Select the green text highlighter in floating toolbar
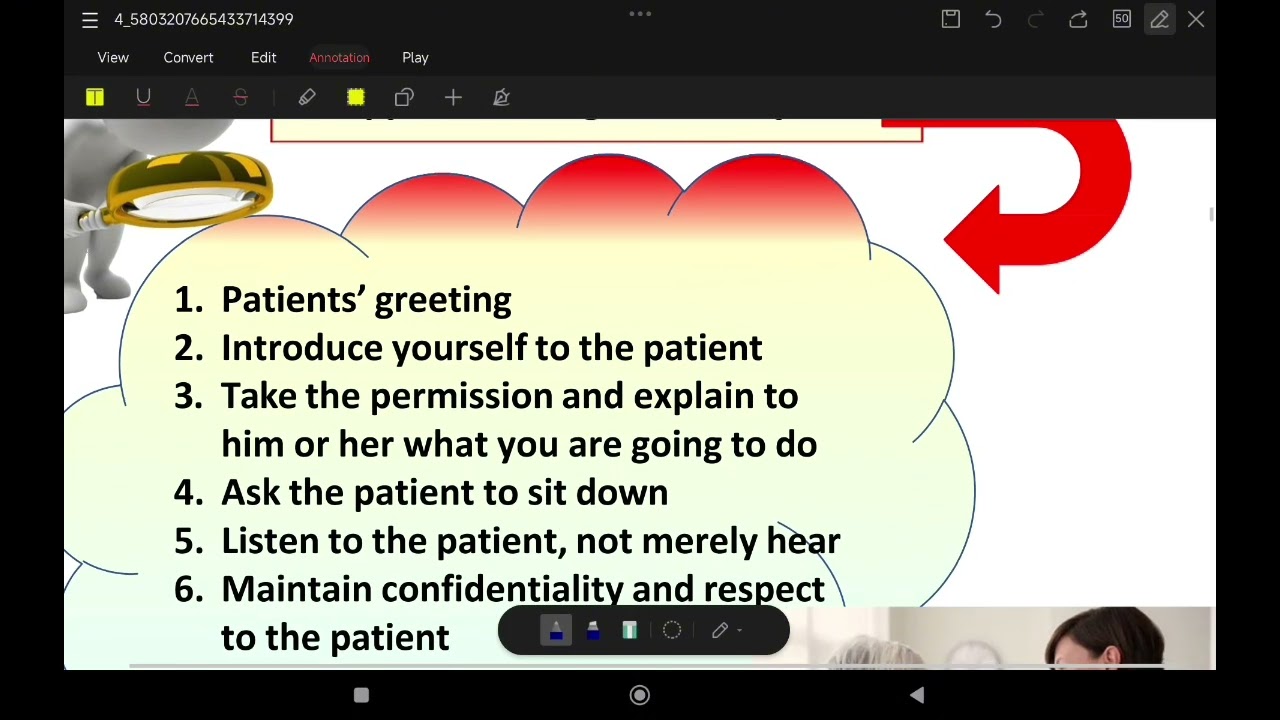 (629, 630)
